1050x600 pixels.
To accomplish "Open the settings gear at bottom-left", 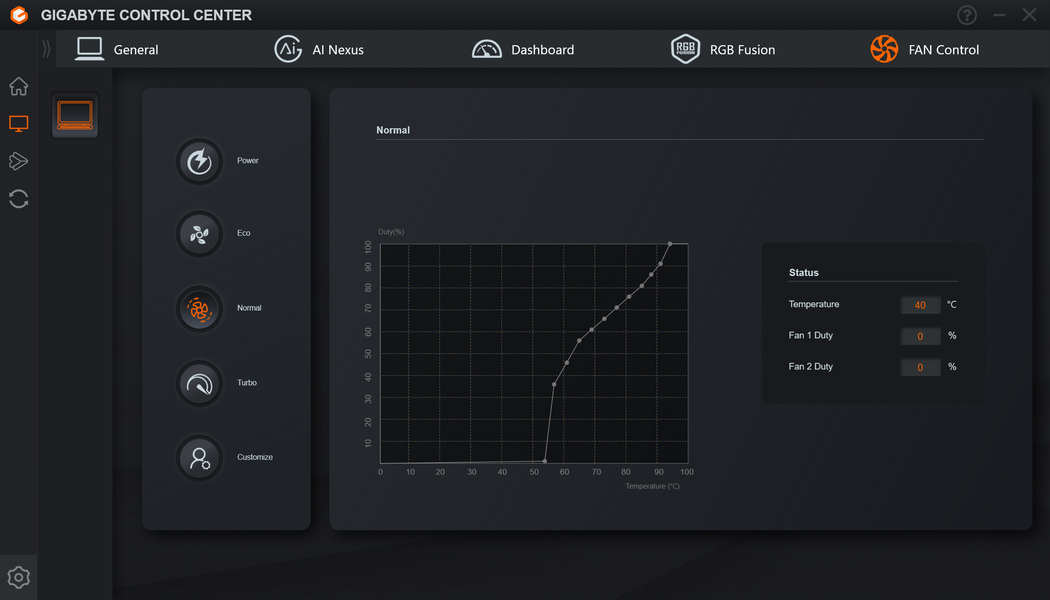I will (x=19, y=577).
